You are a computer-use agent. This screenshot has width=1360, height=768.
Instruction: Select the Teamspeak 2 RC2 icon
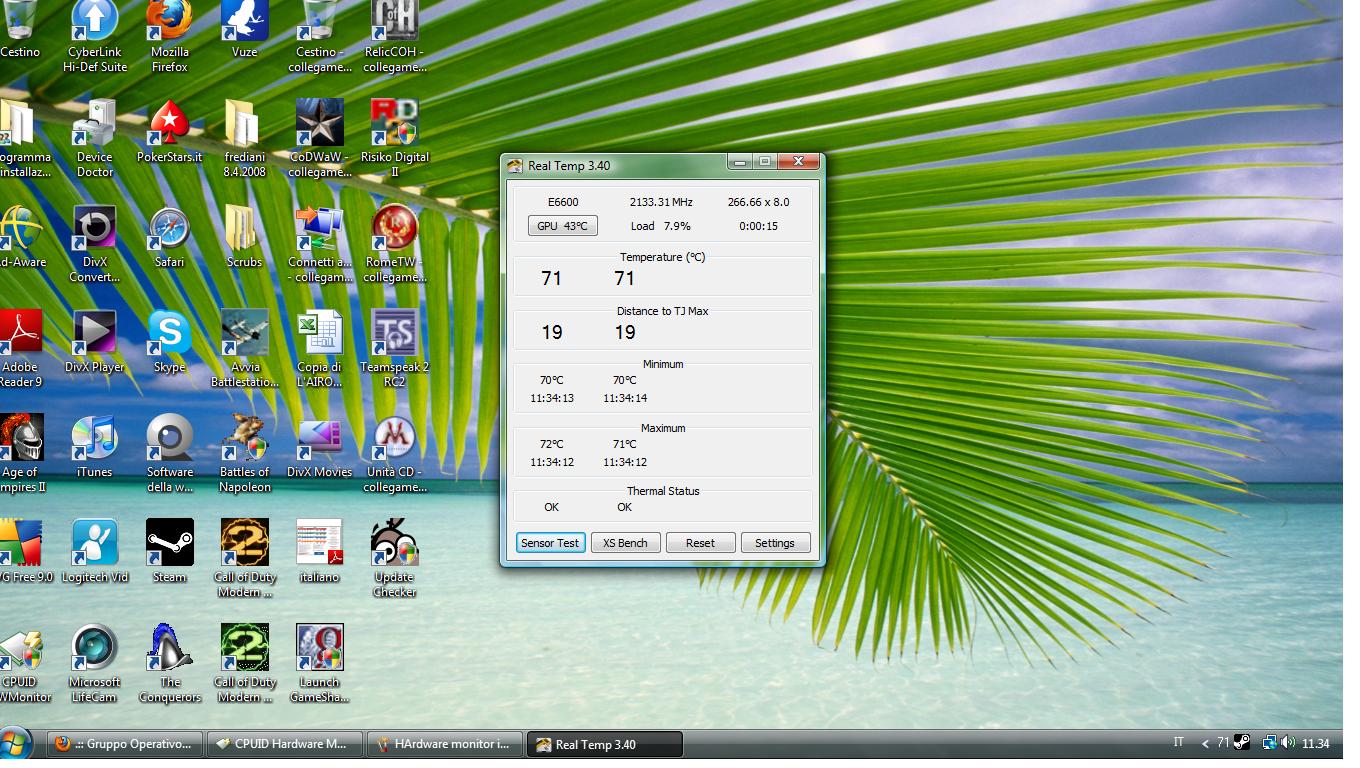[394, 335]
